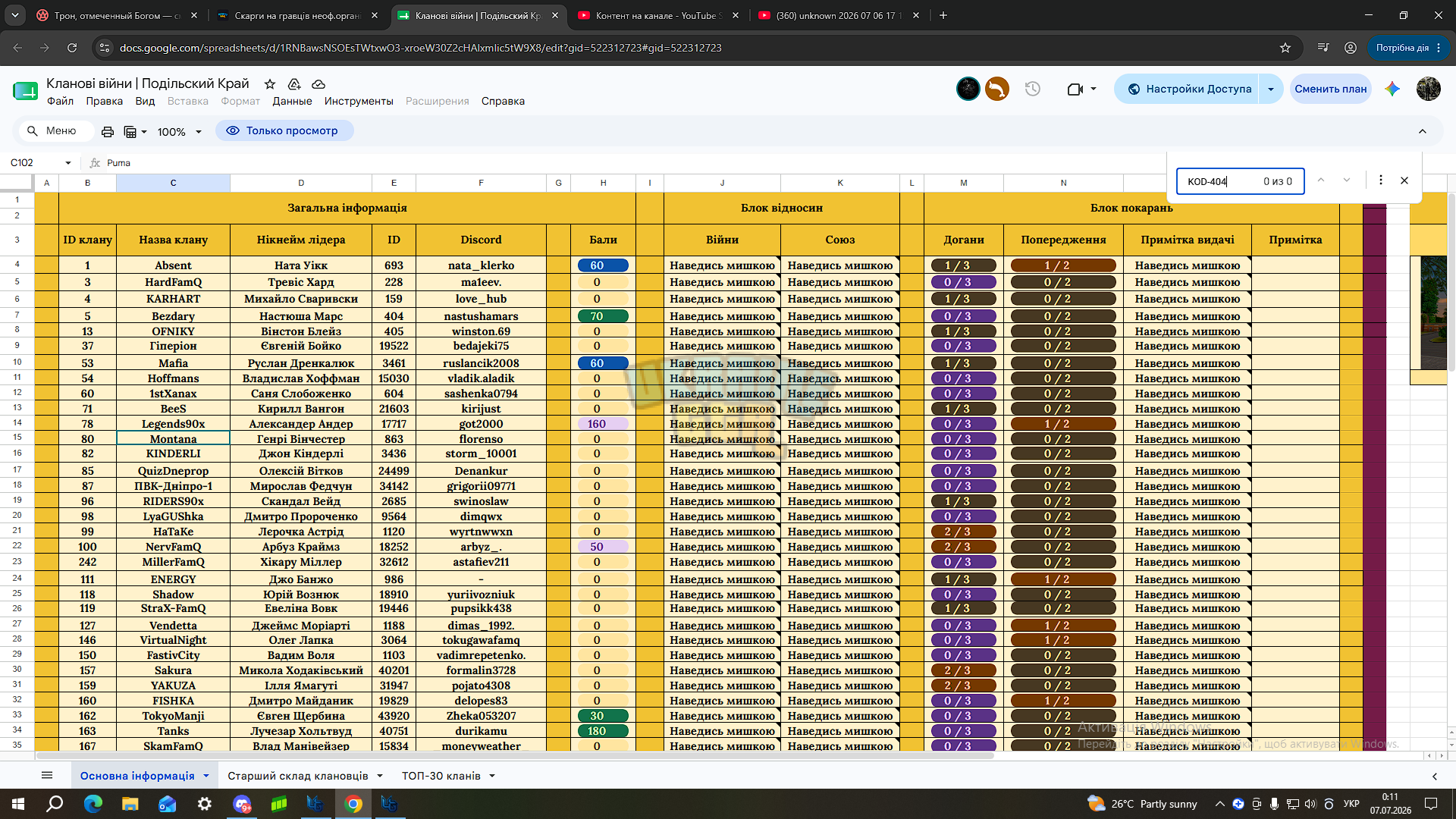Click the cloud document status icon
The width and height of the screenshot is (1456, 819).
coord(318,84)
